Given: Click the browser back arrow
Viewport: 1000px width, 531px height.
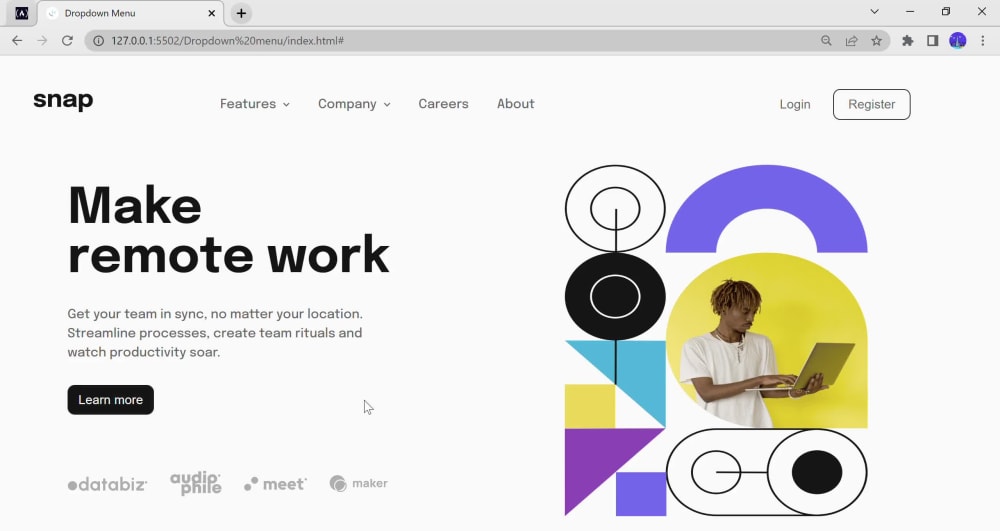Looking at the screenshot, I should (17, 41).
